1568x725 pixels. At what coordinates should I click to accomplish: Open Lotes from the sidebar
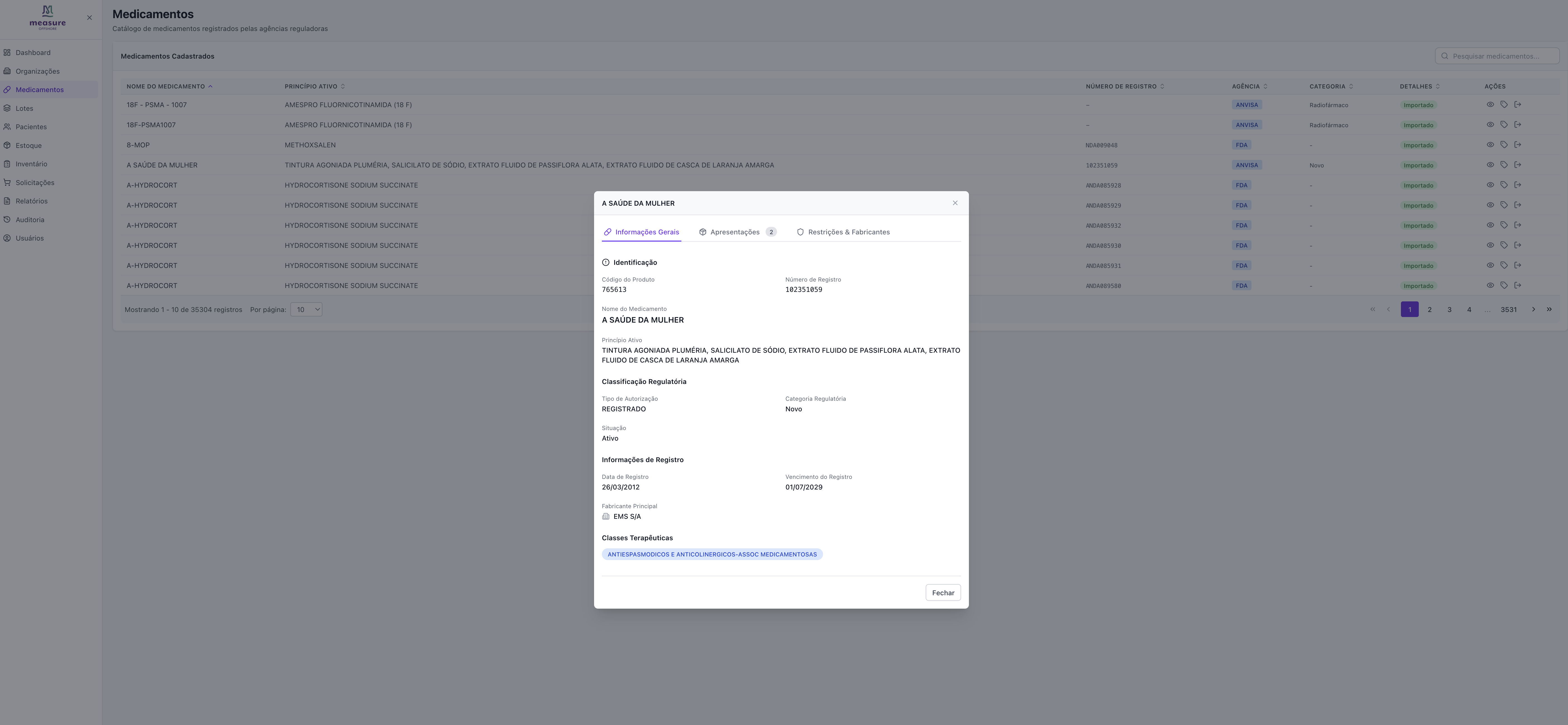click(24, 109)
